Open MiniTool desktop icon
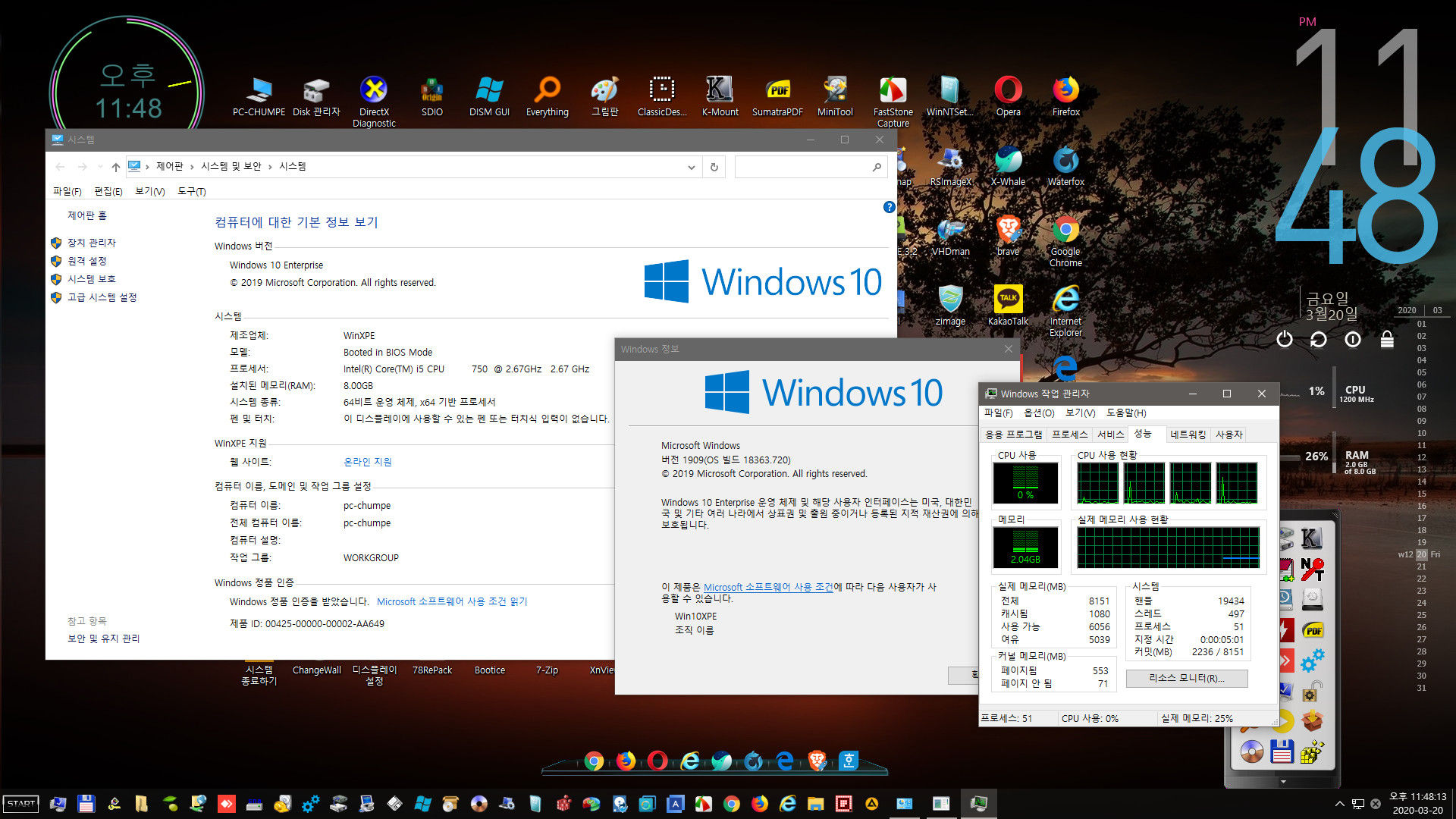 pos(835,97)
